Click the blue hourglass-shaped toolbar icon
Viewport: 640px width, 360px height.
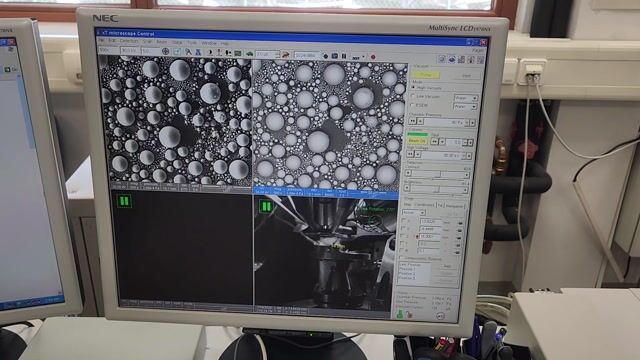pyautogui.click(x=198, y=52)
